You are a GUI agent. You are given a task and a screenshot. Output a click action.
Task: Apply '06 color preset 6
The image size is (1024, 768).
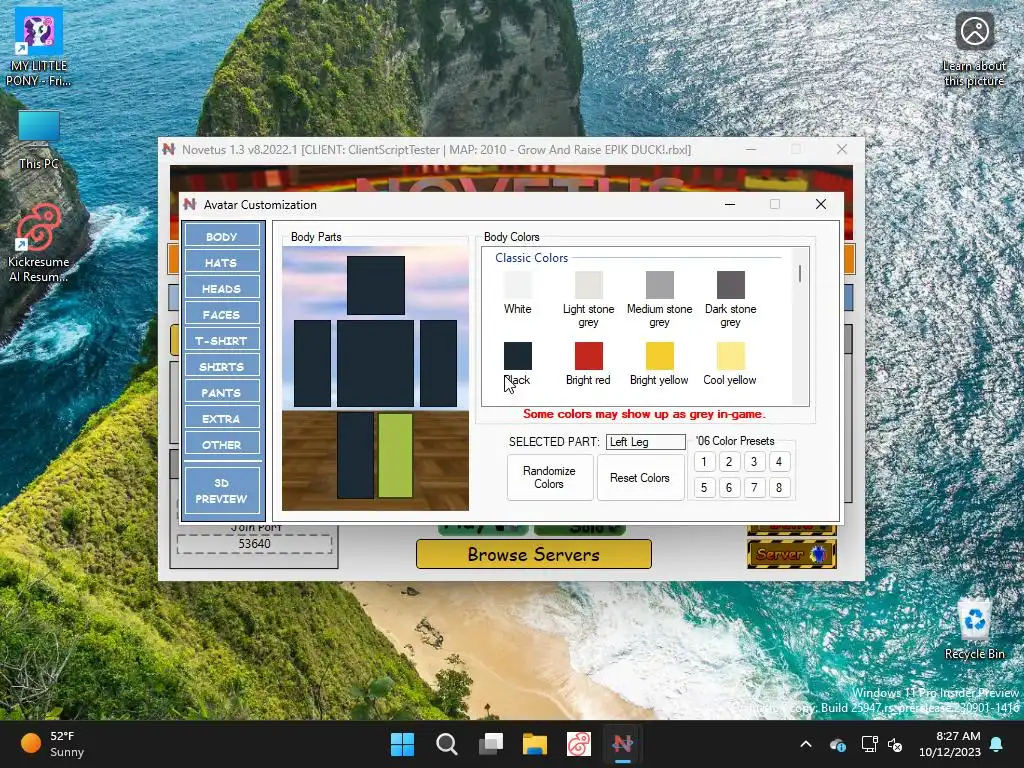tap(729, 487)
